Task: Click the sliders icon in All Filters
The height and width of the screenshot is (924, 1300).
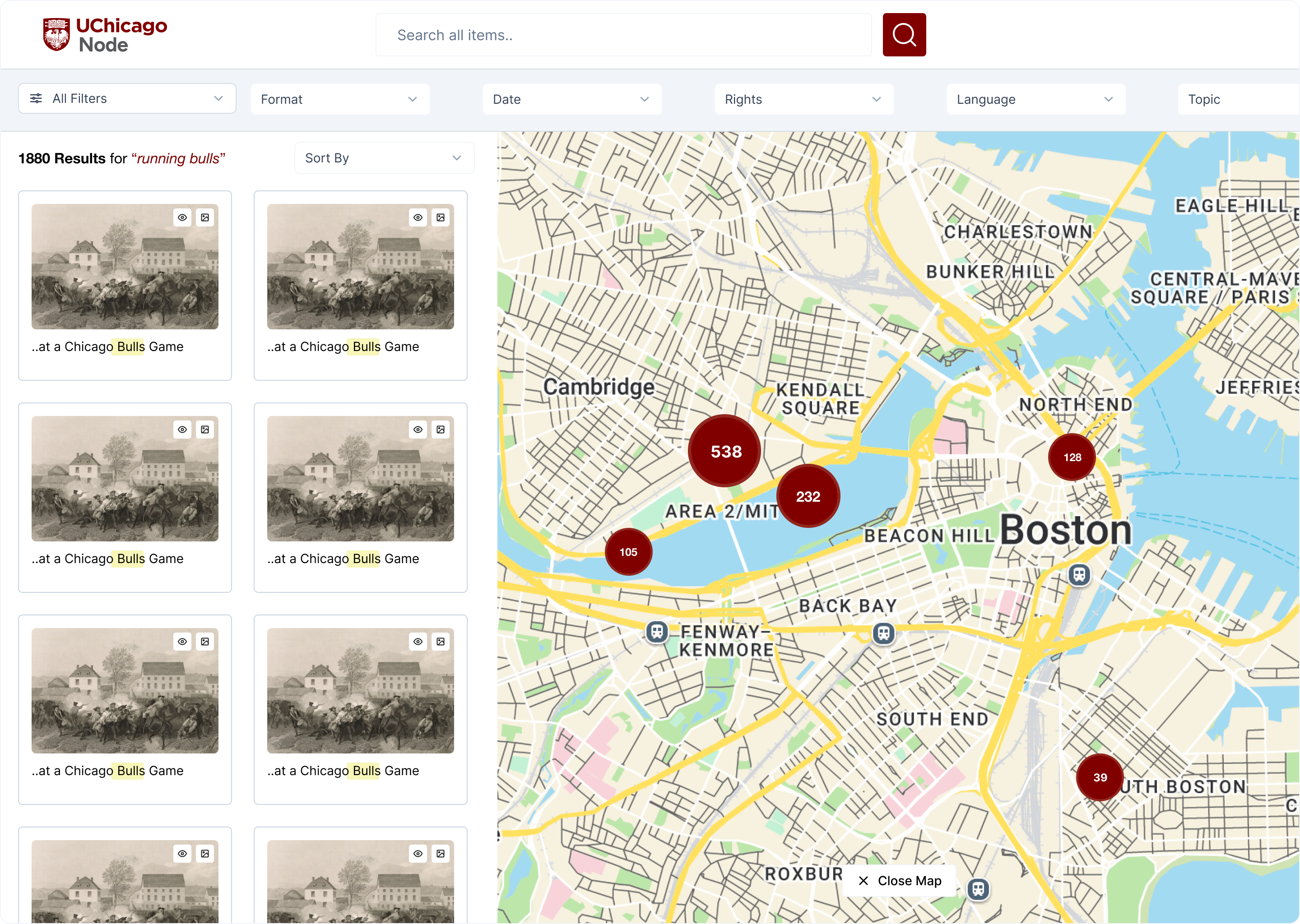Action: click(x=36, y=98)
